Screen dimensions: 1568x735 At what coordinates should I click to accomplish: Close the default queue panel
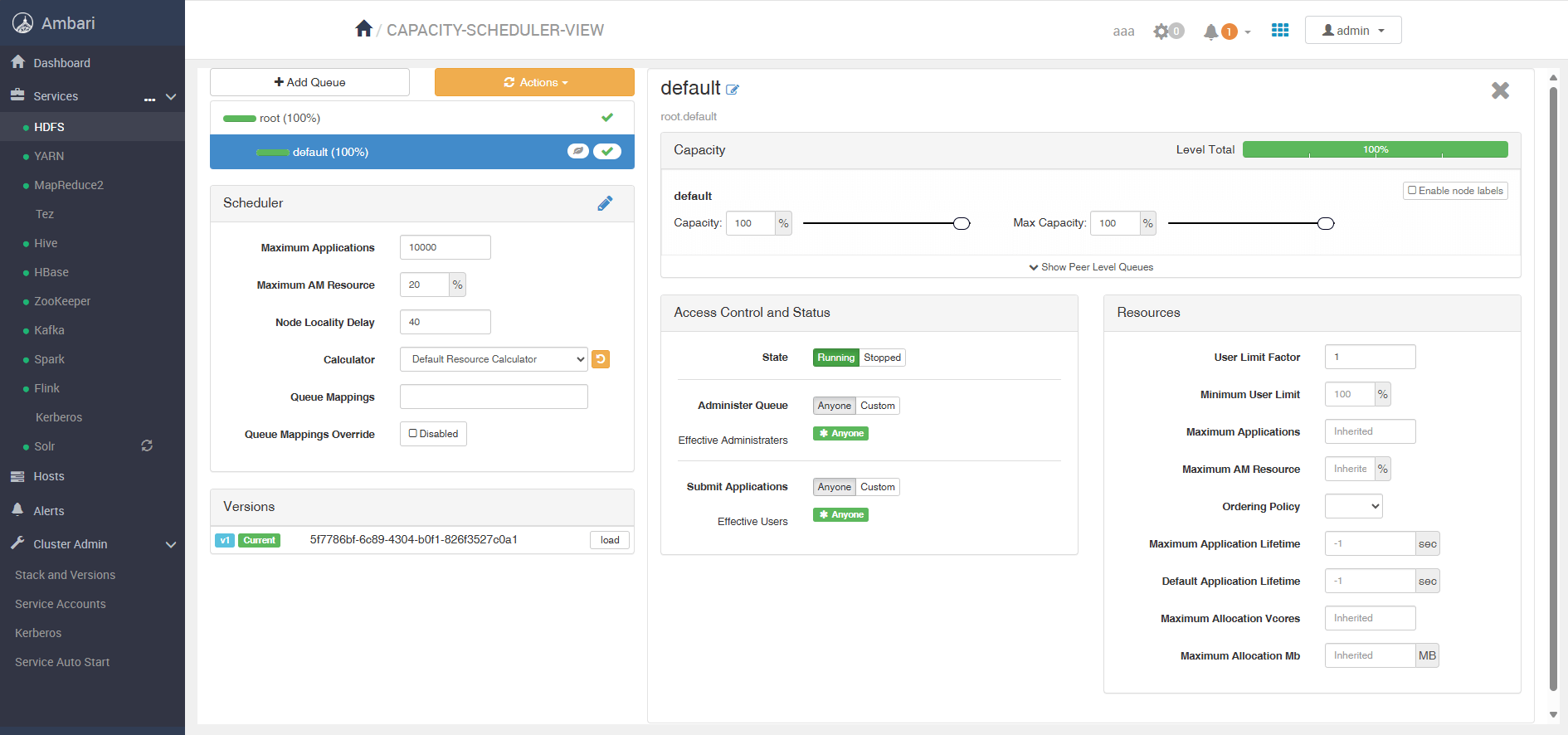point(1500,90)
